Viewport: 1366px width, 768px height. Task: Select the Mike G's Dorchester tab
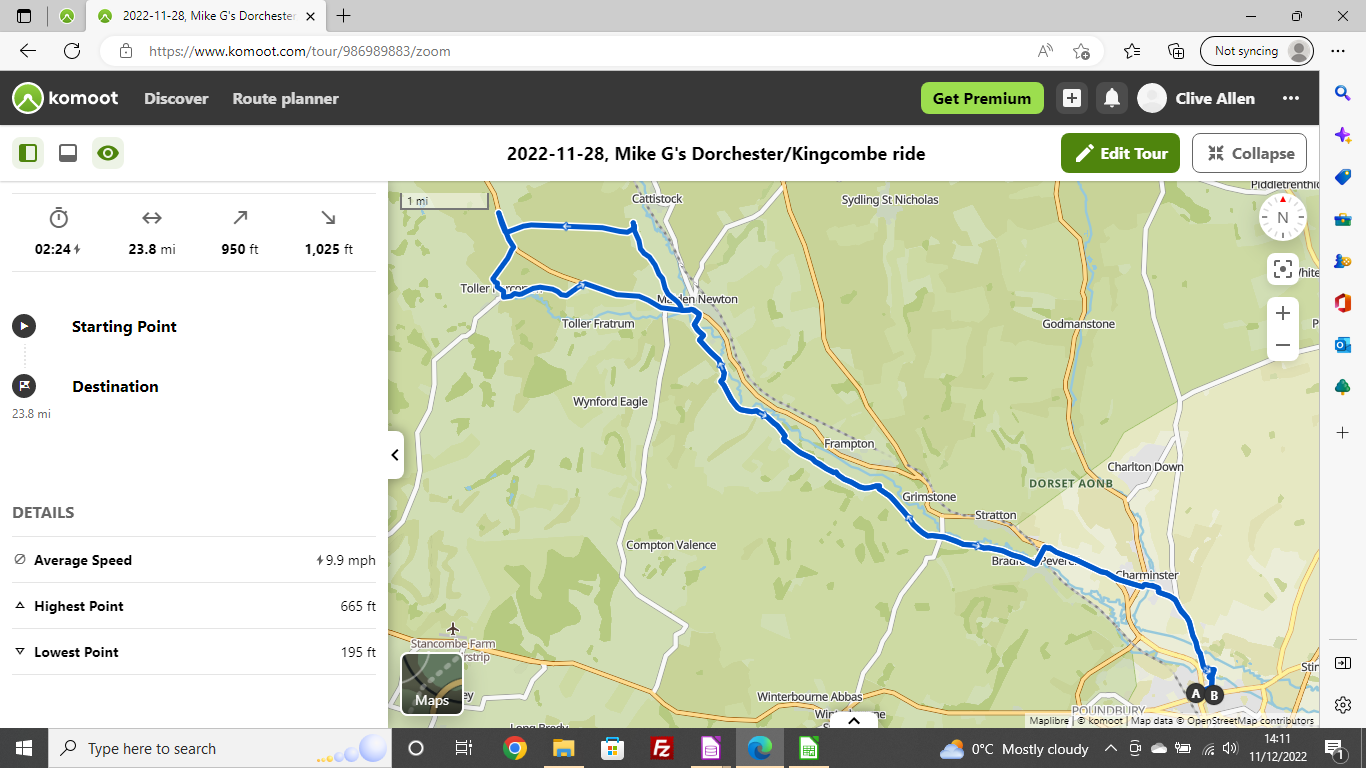[207, 16]
